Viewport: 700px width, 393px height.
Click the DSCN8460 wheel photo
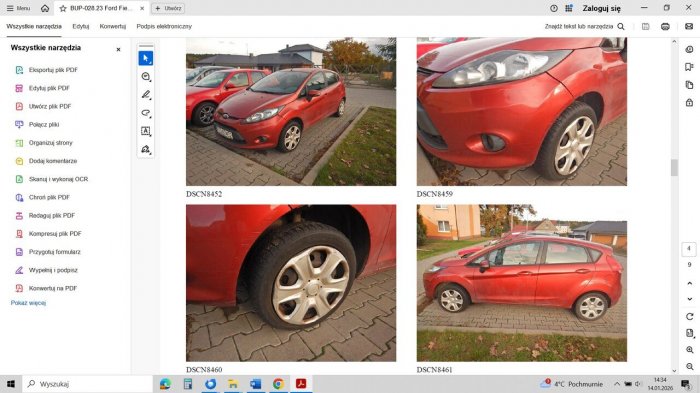tap(291, 283)
